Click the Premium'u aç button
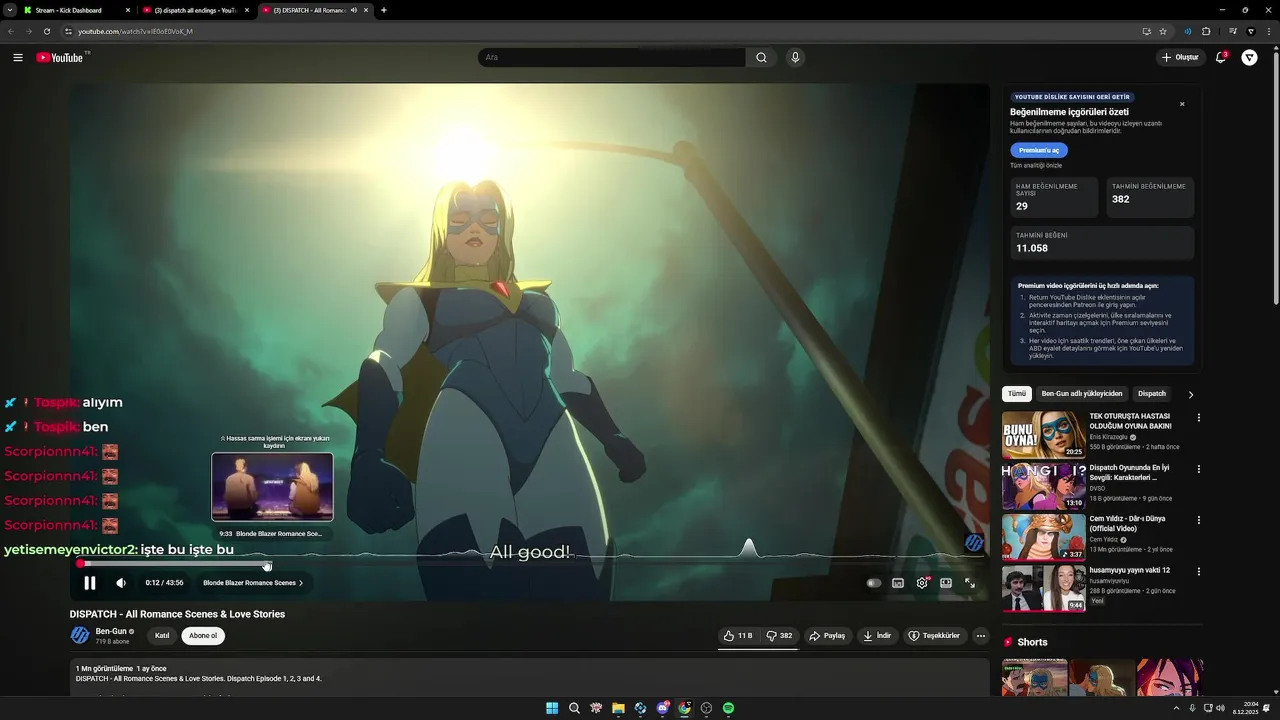 coord(1039,150)
